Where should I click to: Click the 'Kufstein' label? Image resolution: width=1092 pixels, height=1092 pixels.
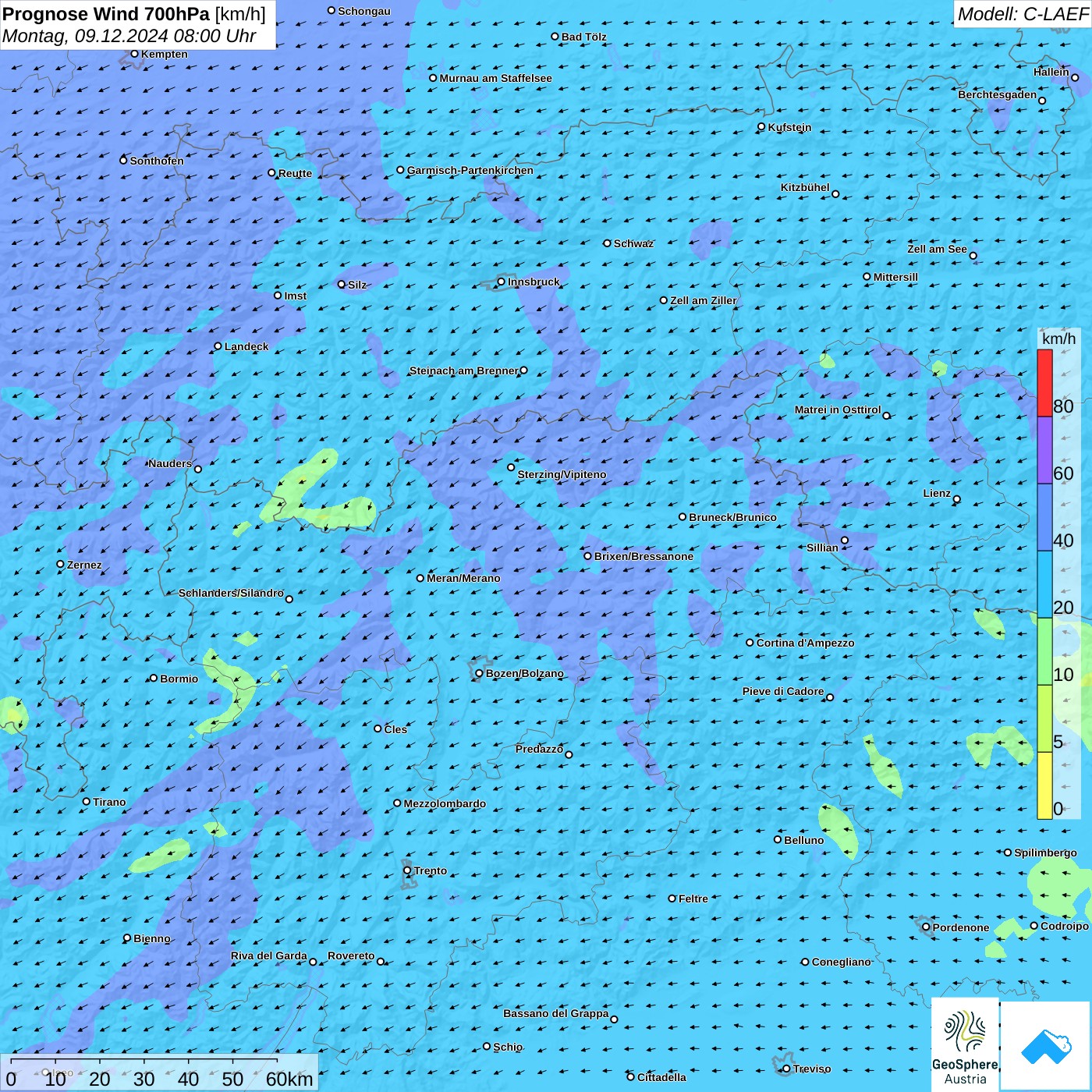[x=789, y=127]
